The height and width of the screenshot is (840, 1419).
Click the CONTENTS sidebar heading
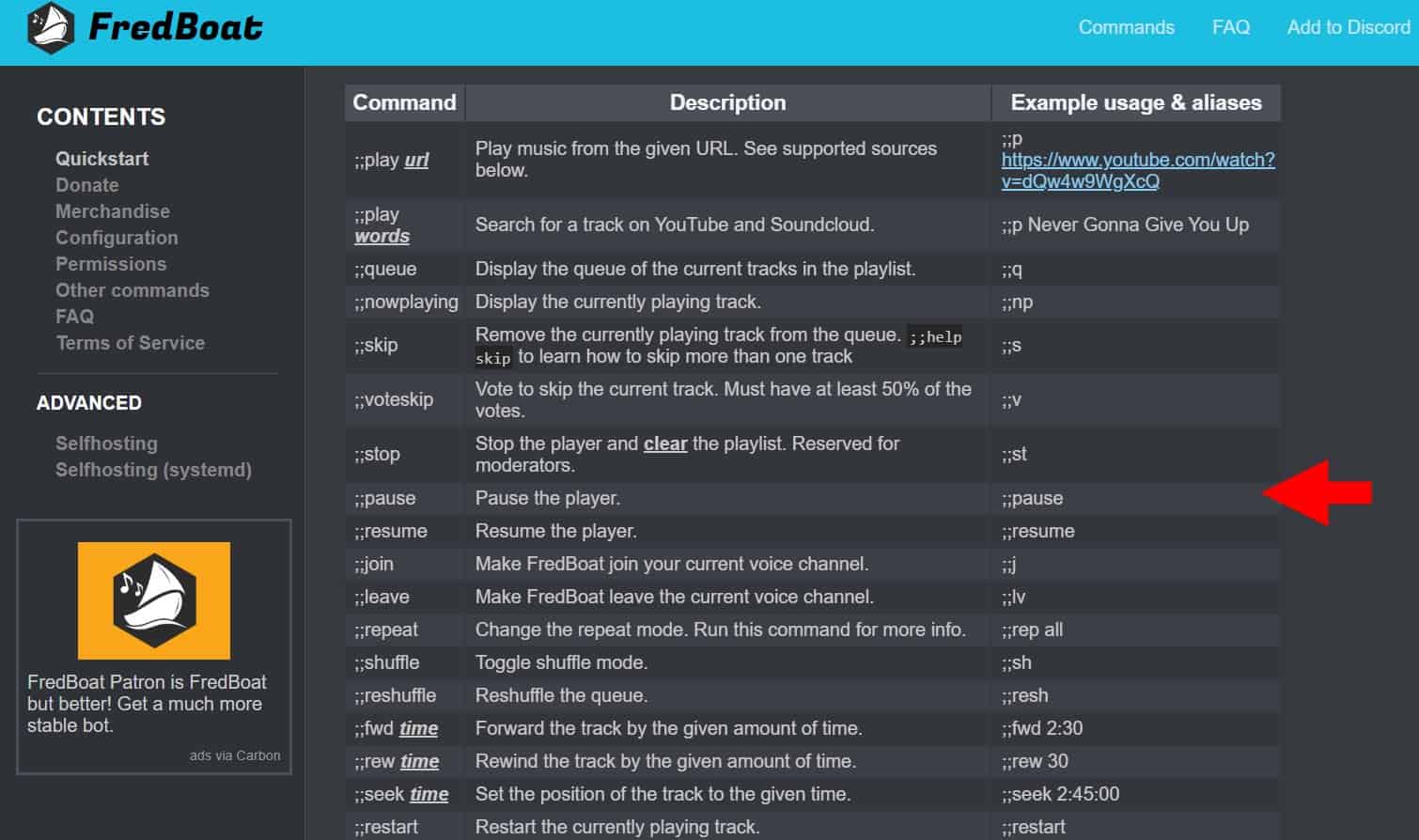pos(101,117)
